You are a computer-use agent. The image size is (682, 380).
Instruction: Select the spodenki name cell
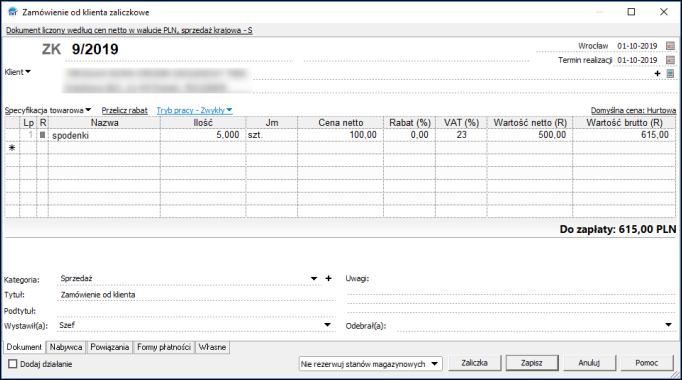tap(104, 135)
